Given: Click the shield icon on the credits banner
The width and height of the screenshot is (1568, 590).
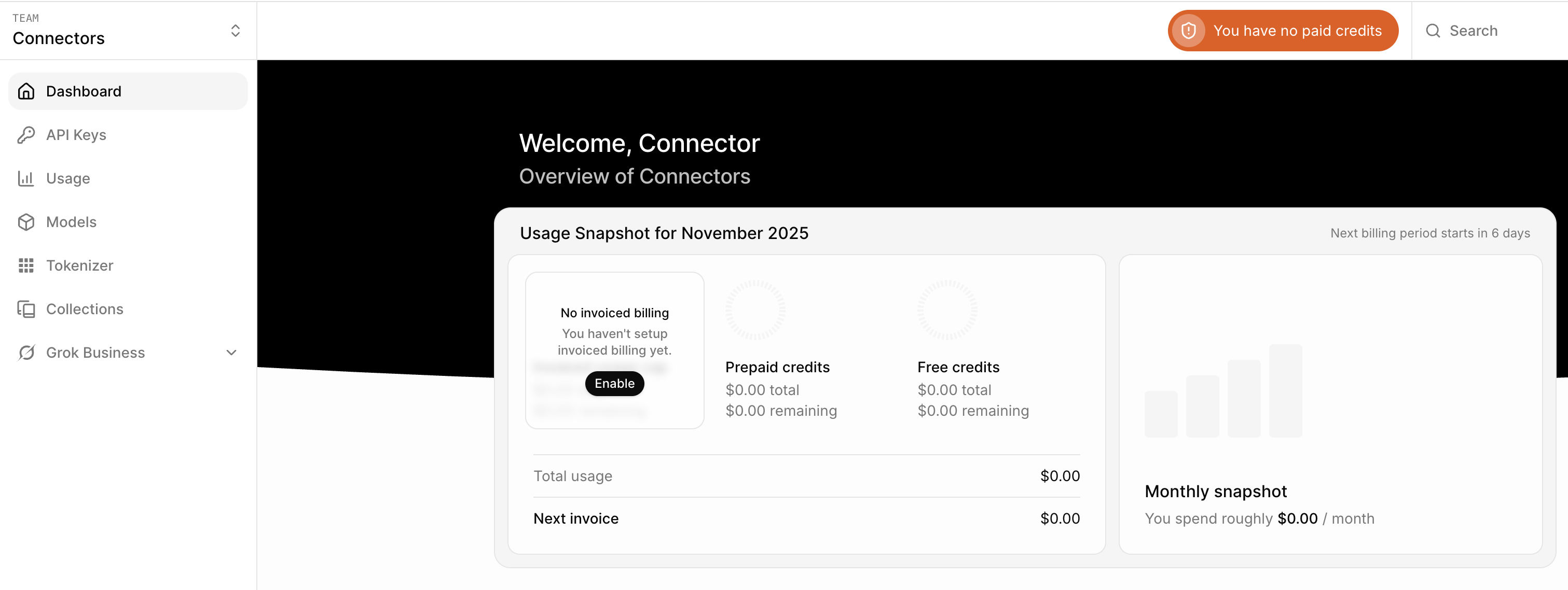Looking at the screenshot, I should coord(1189,30).
